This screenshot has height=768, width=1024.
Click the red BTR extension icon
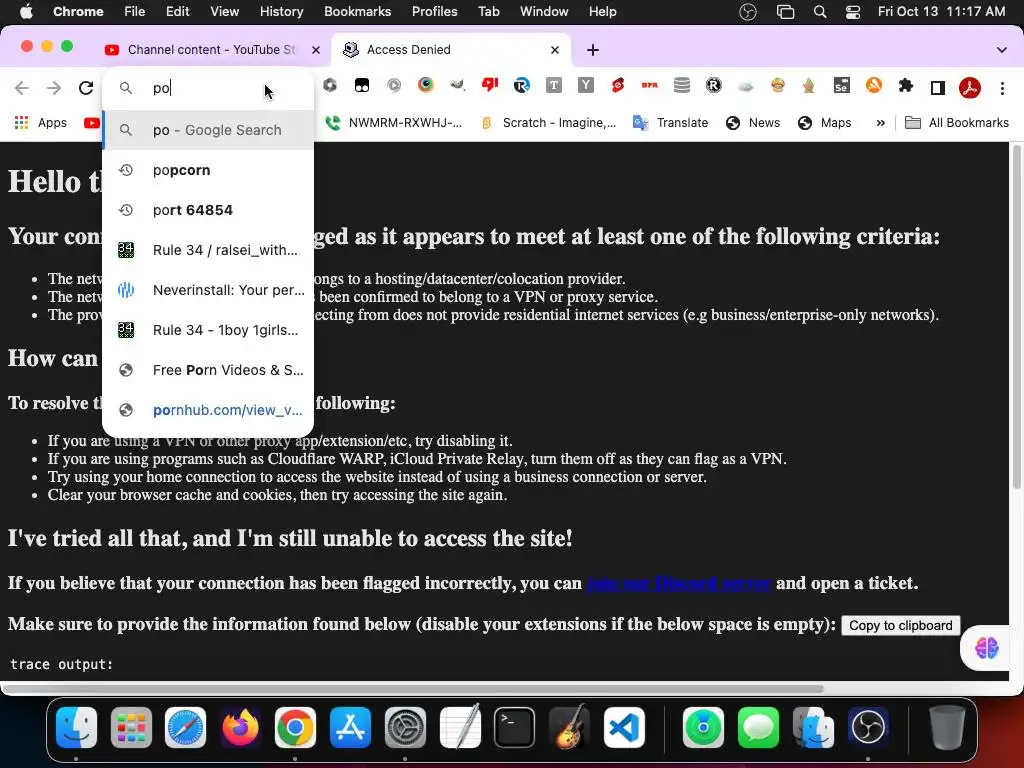tap(649, 85)
